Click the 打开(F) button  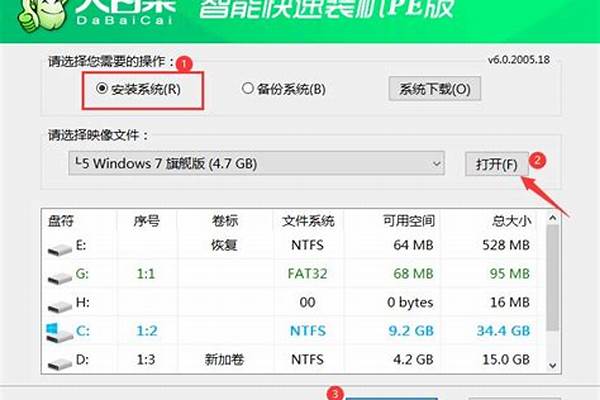[x=497, y=164]
